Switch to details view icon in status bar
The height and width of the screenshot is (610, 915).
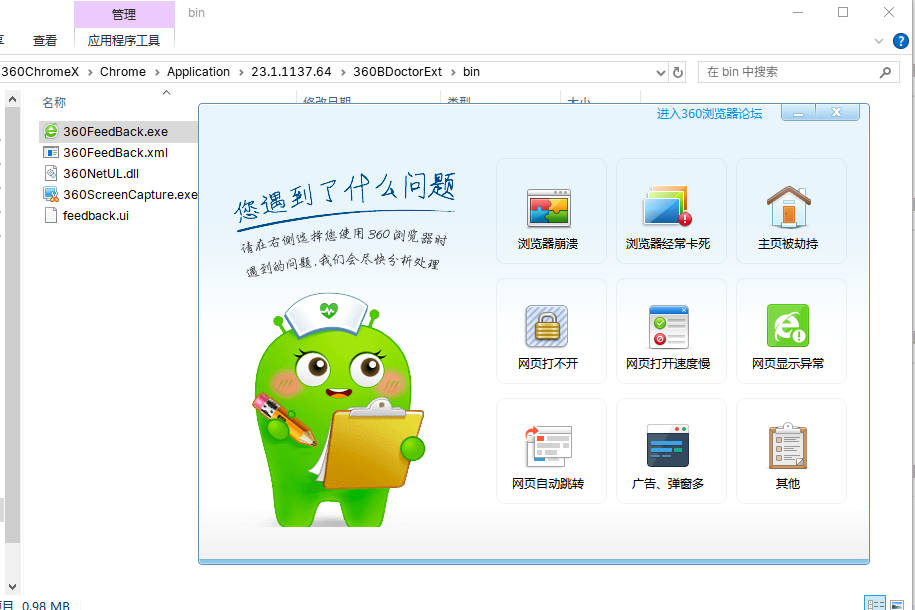point(874,604)
